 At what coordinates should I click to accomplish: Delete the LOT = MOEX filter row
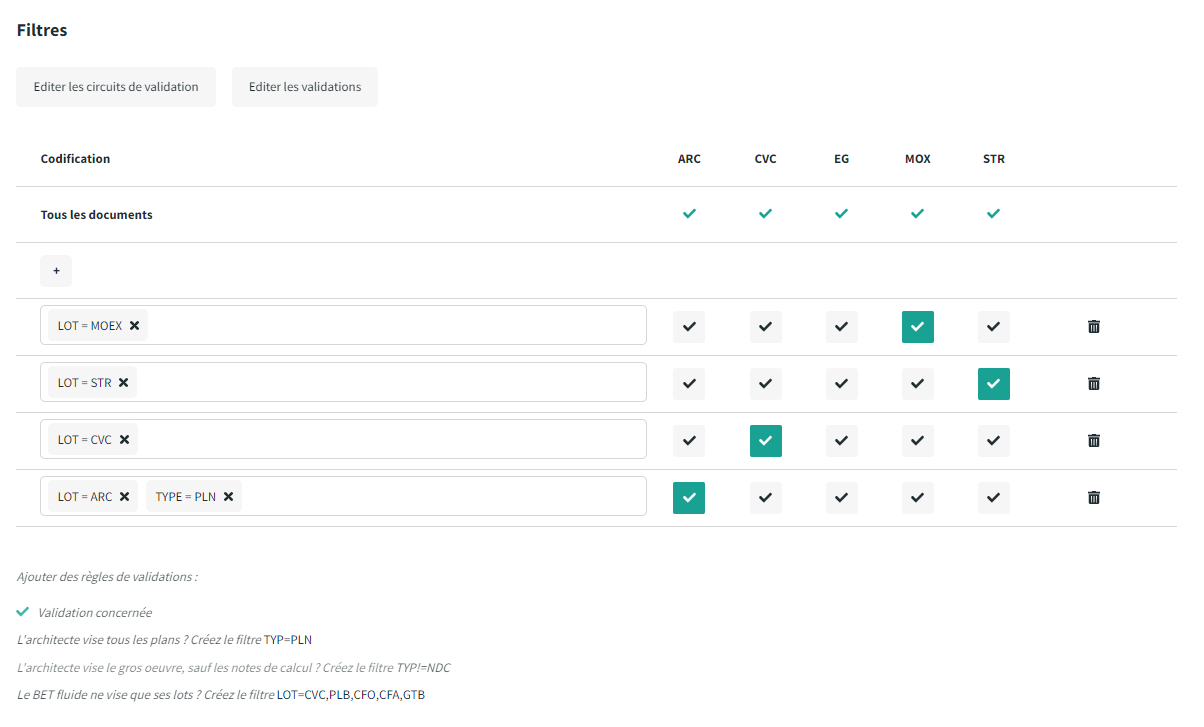click(x=1093, y=327)
